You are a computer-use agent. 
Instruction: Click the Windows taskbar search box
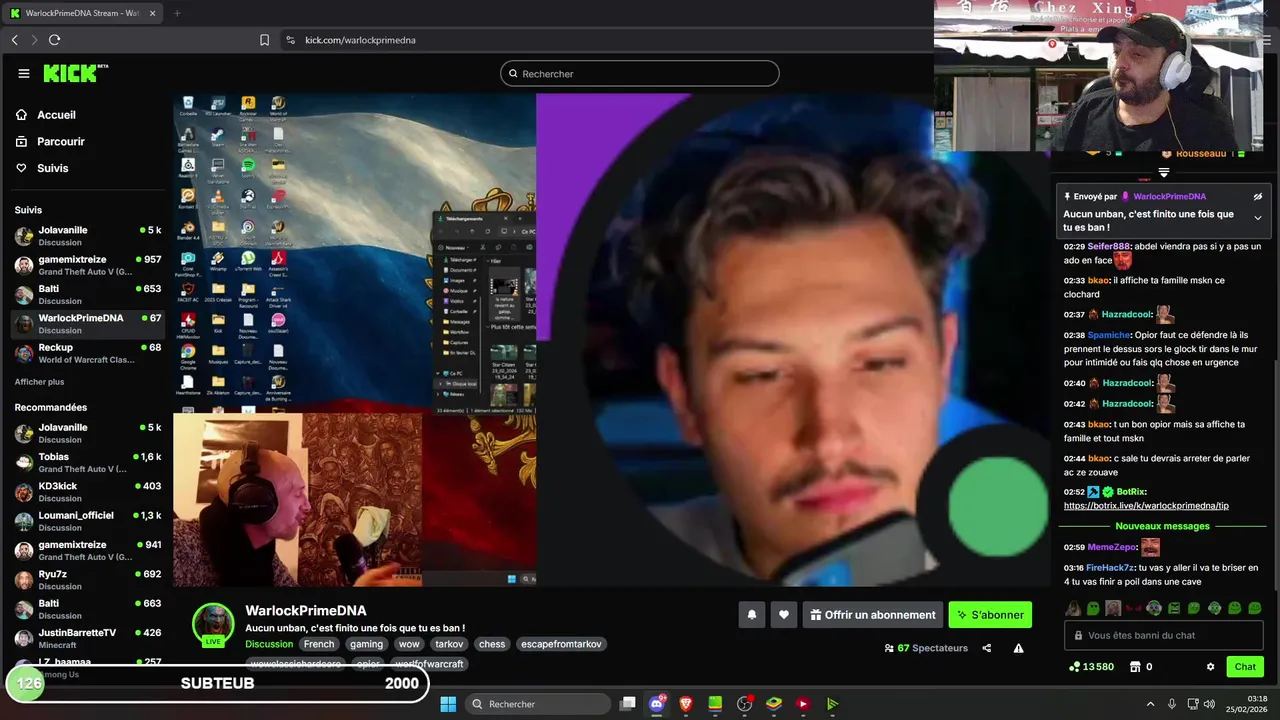[x=538, y=704]
